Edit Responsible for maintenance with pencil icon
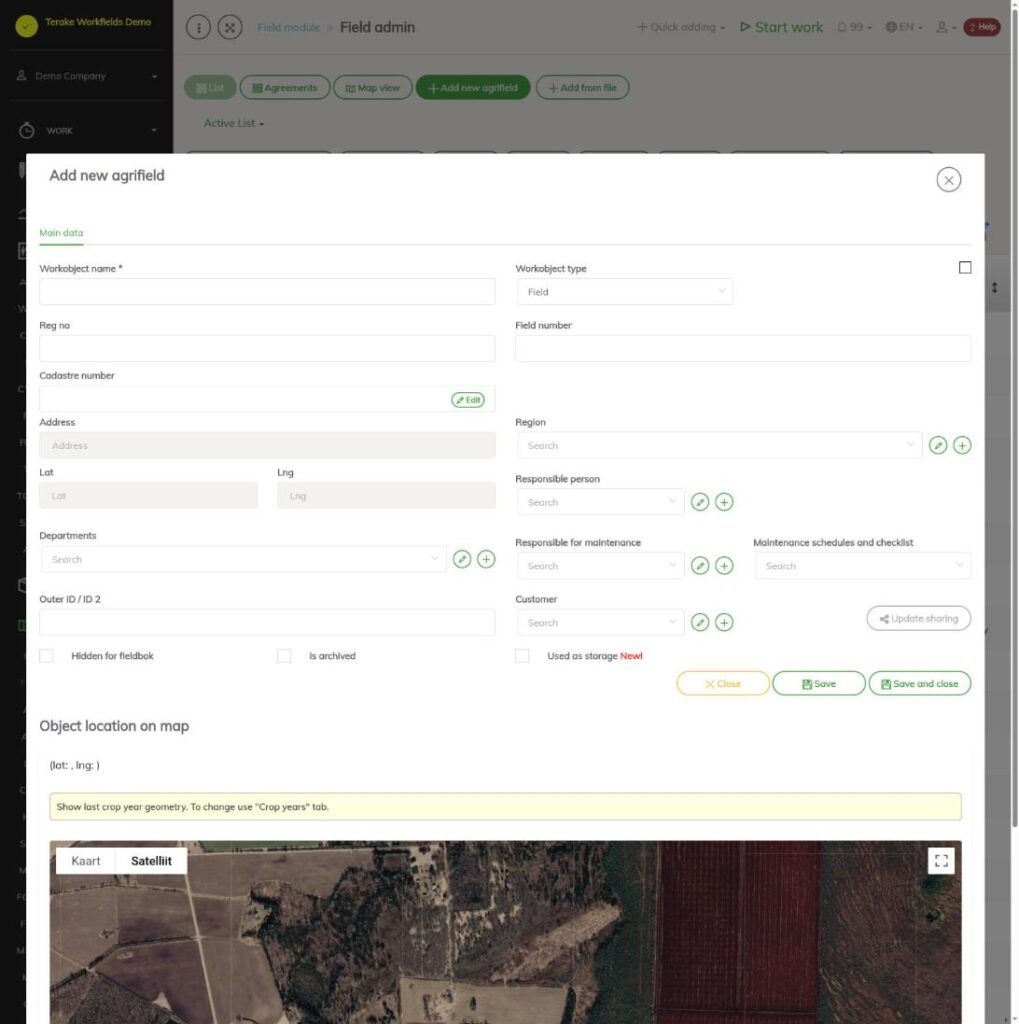Viewport: 1019px width, 1024px height. click(700, 566)
